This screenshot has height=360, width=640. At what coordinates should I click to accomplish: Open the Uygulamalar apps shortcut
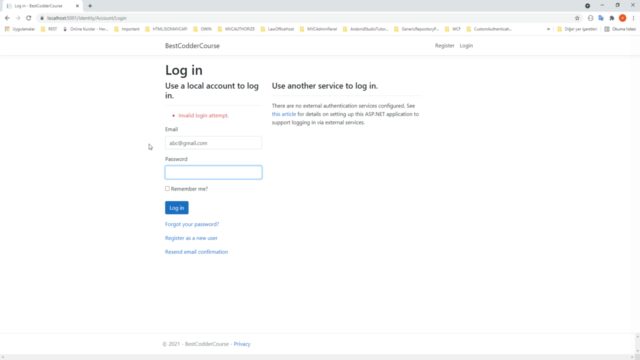pyautogui.click(x=20, y=29)
